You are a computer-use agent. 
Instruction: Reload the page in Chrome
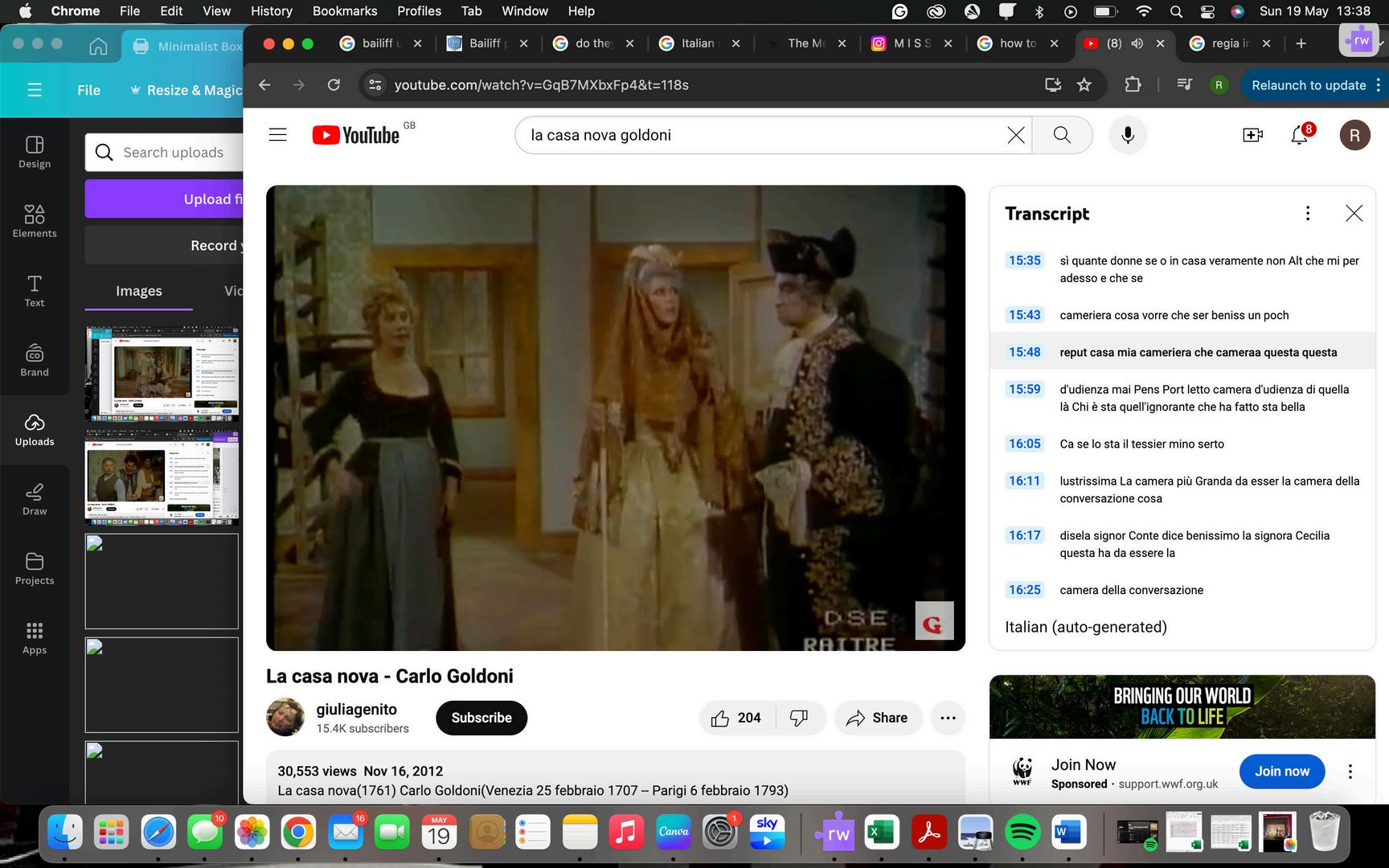click(334, 85)
